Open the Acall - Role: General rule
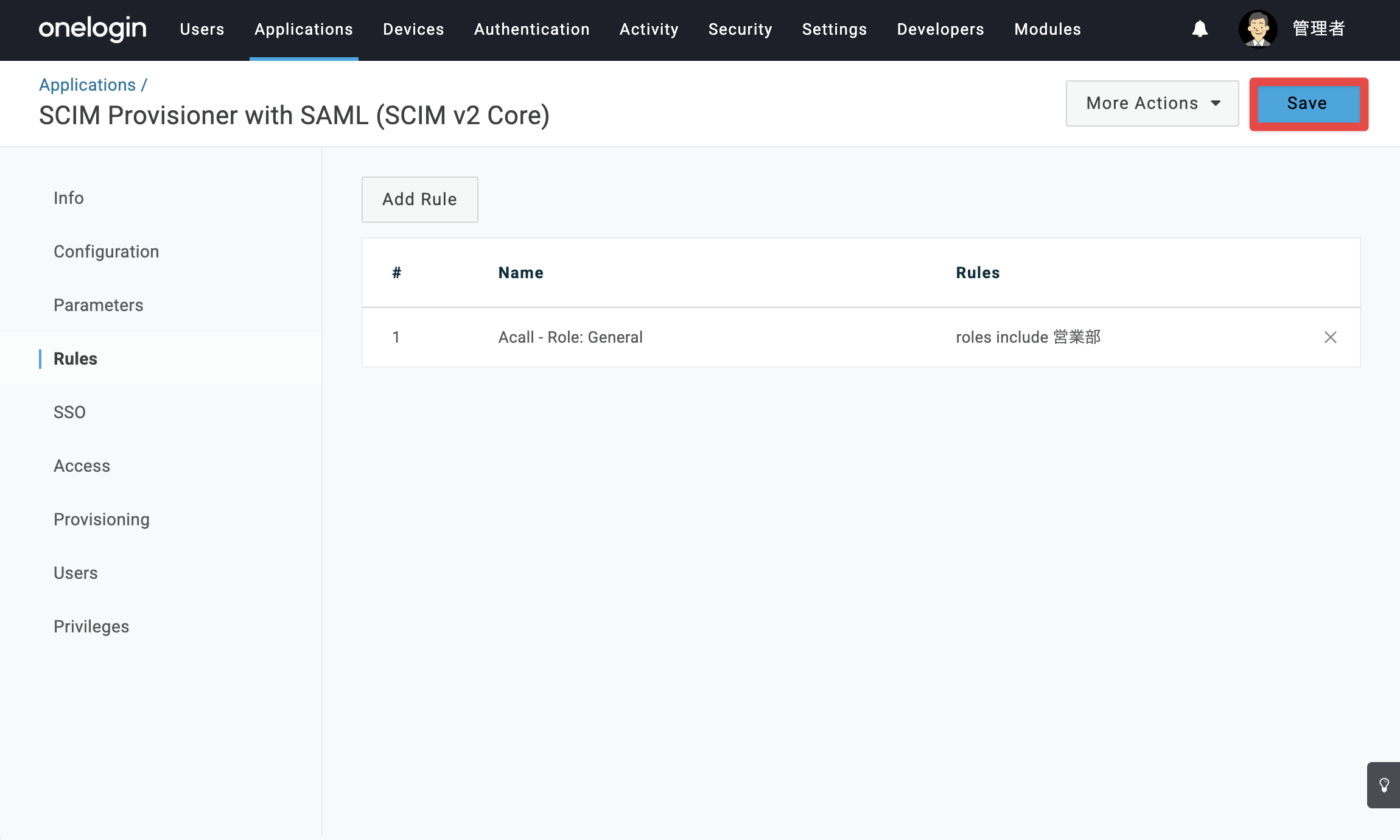Viewport: 1400px width, 840px height. pyautogui.click(x=570, y=337)
